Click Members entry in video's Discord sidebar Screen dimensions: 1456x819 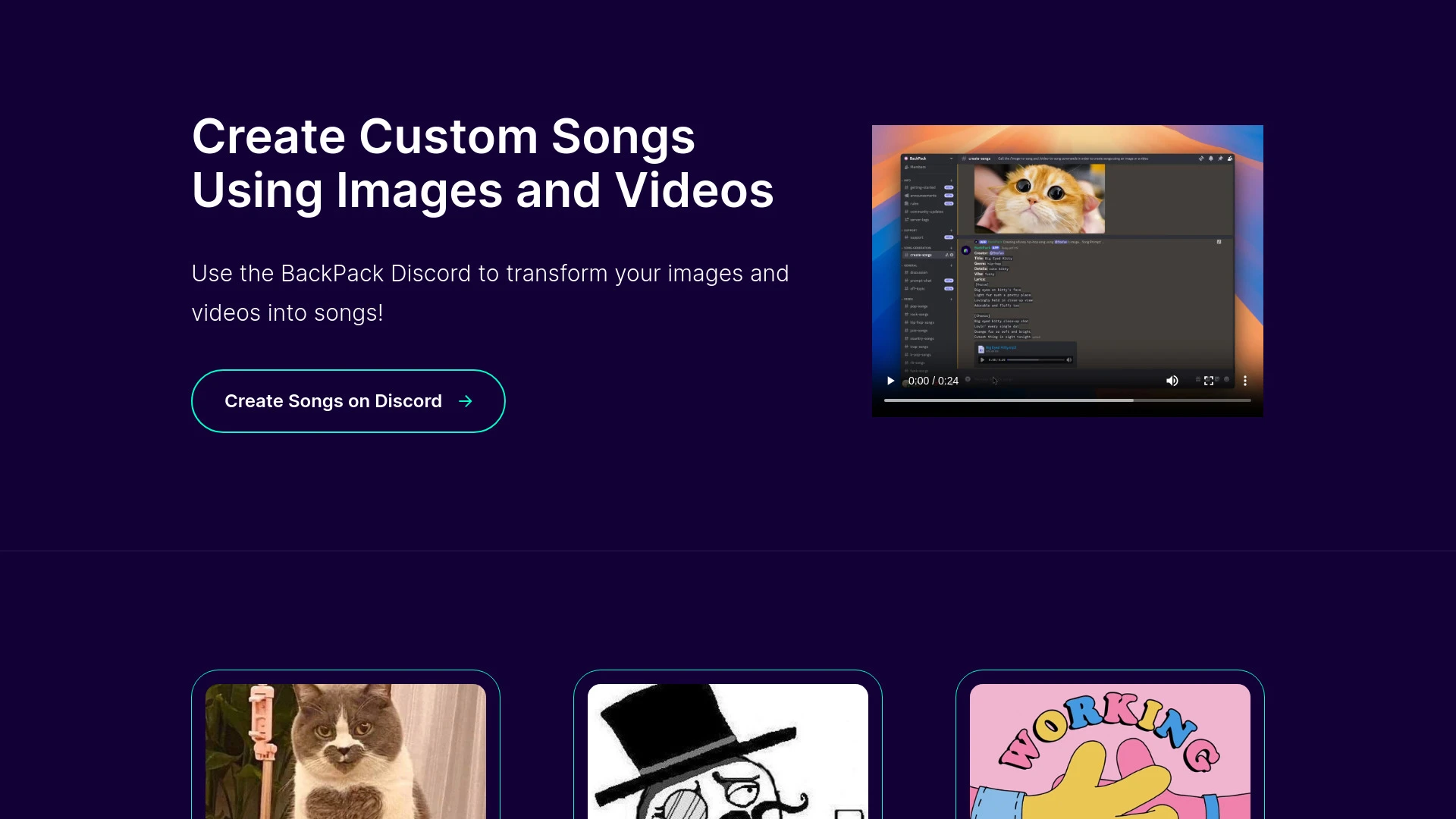tap(918, 167)
